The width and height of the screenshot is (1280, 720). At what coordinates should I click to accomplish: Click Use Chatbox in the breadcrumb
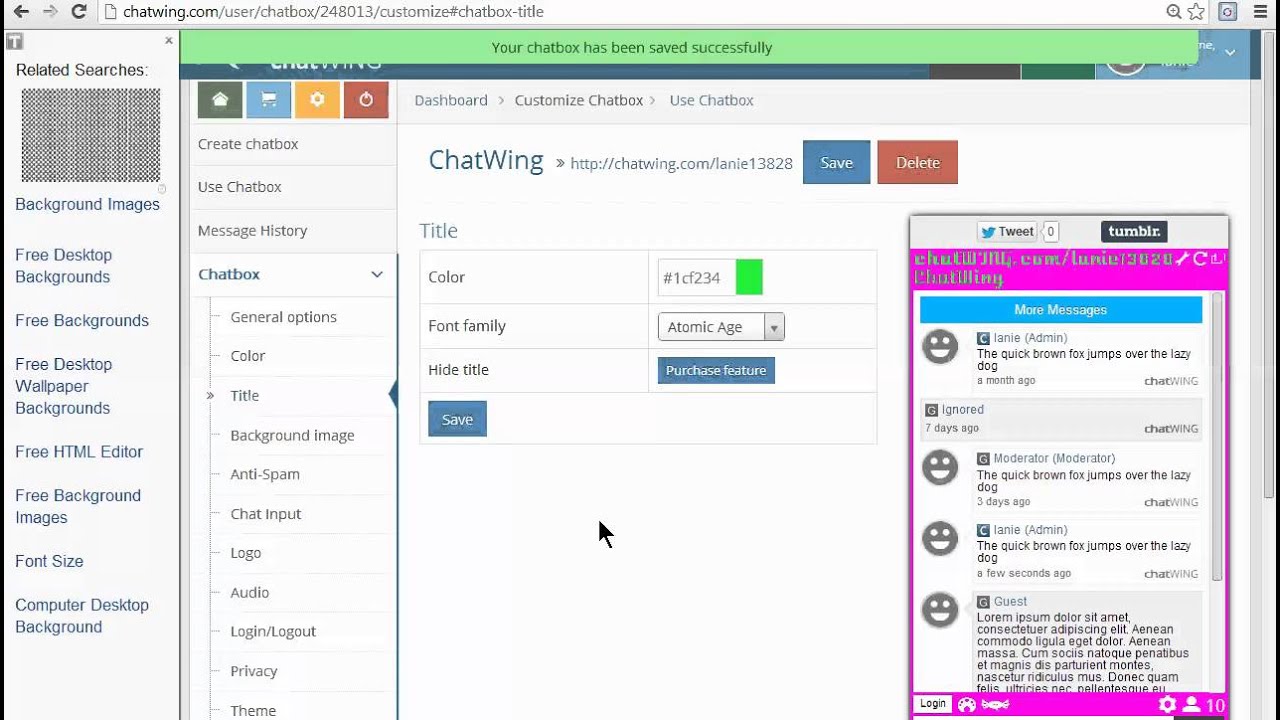pos(711,100)
